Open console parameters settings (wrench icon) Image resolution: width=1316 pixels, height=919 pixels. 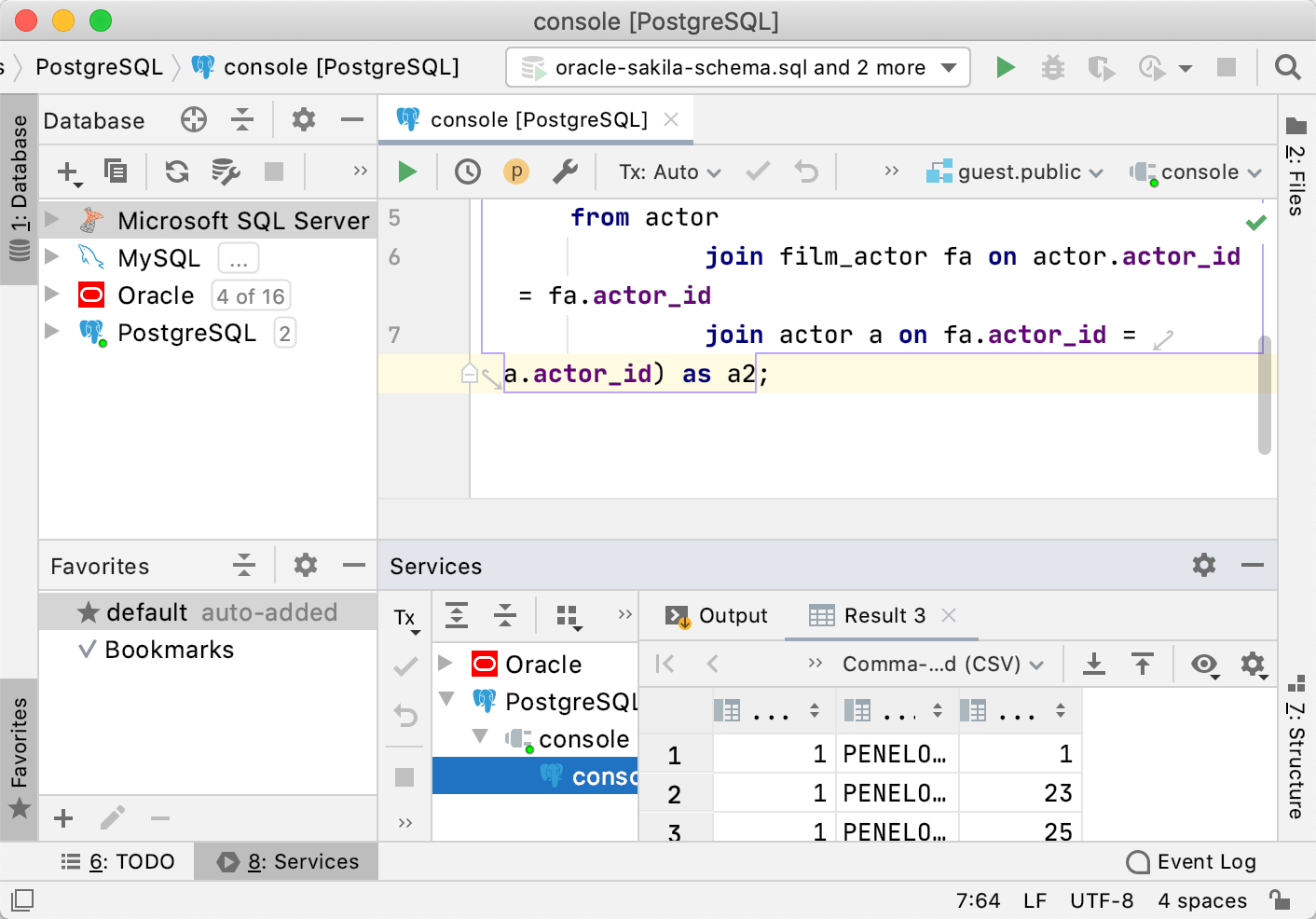[566, 171]
